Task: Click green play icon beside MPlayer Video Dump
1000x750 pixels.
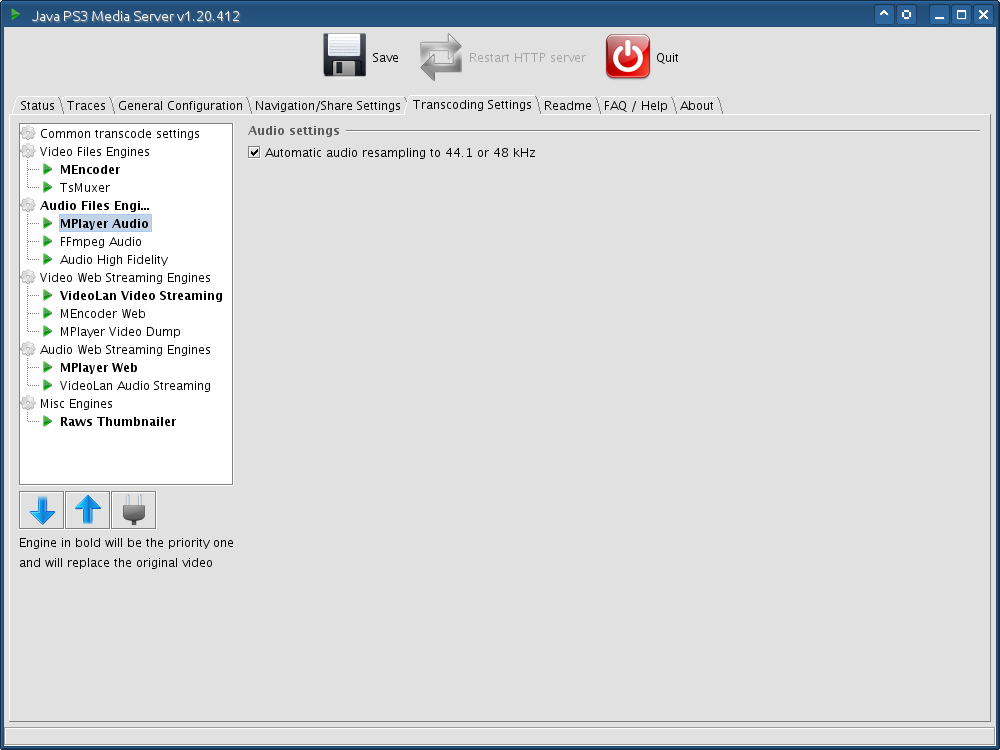Action: point(48,332)
